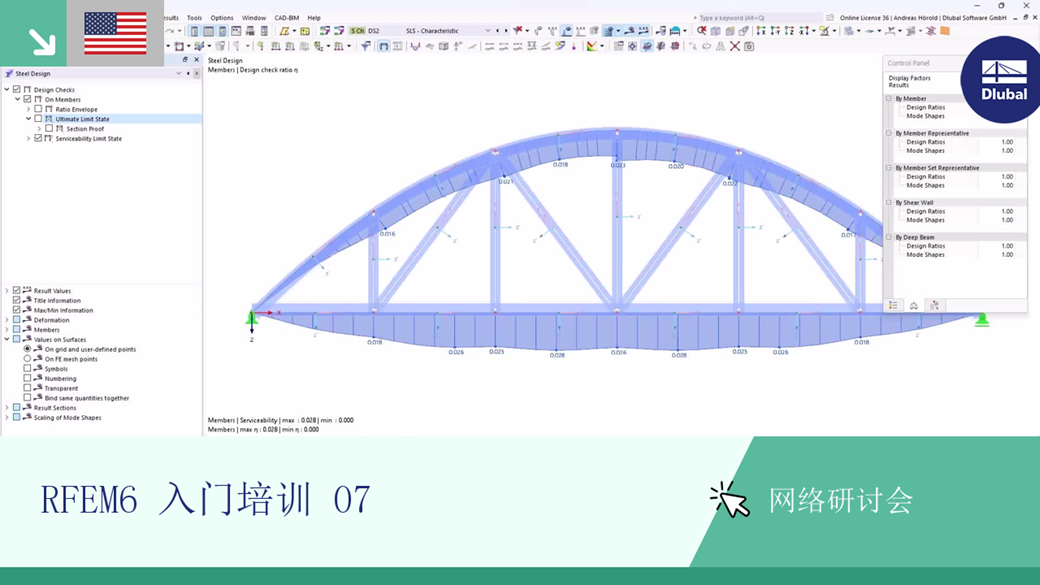Image resolution: width=1040 pixels, height=585 pixels.
Task: Click the colored results display icon beside S Ch
Action: coord(339,31)
